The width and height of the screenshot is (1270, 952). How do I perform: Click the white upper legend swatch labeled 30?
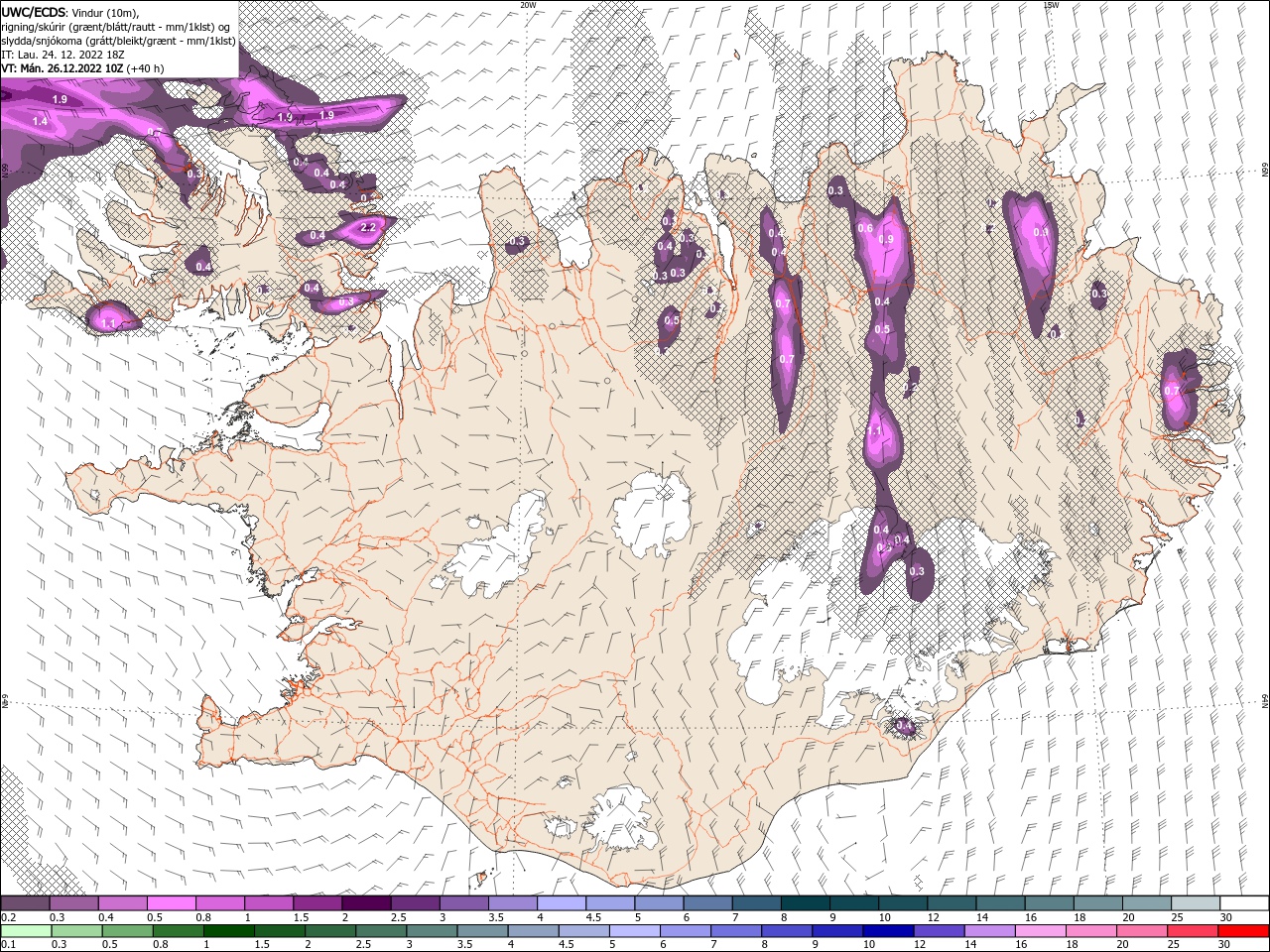tap(1245, 903)
